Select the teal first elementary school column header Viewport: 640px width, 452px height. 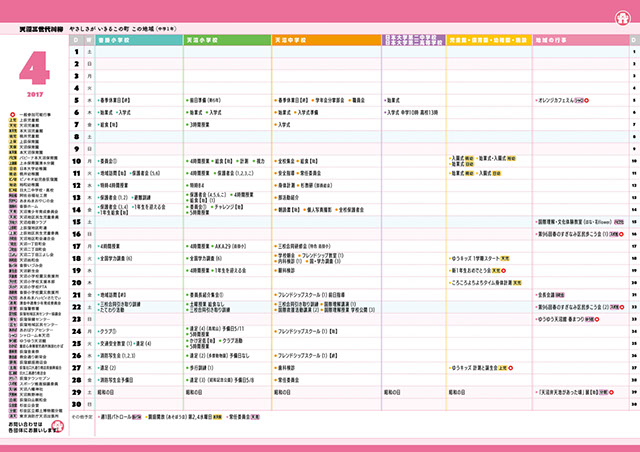(139, 40)
